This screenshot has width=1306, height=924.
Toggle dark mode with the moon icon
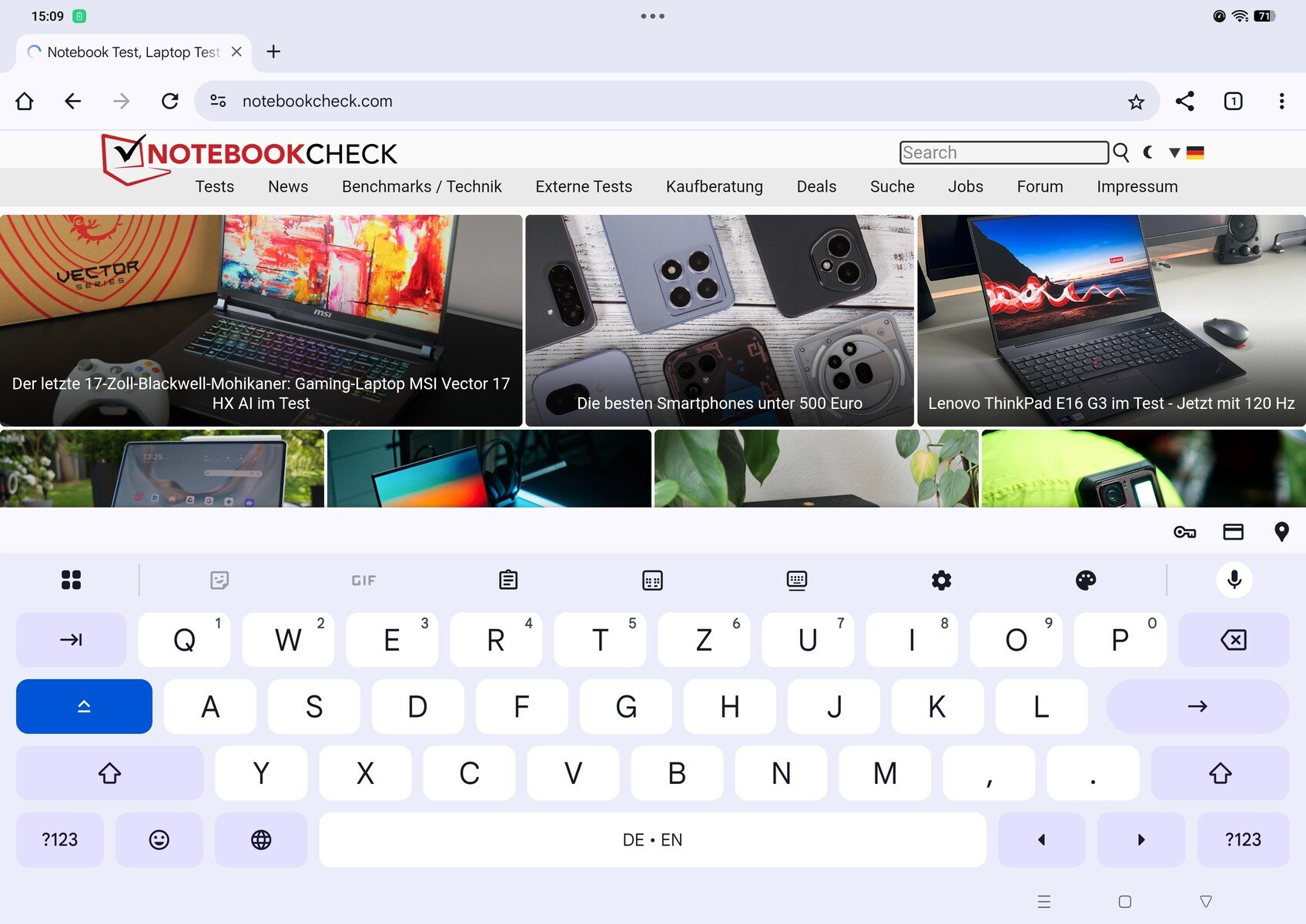[x=1148, y=152]
